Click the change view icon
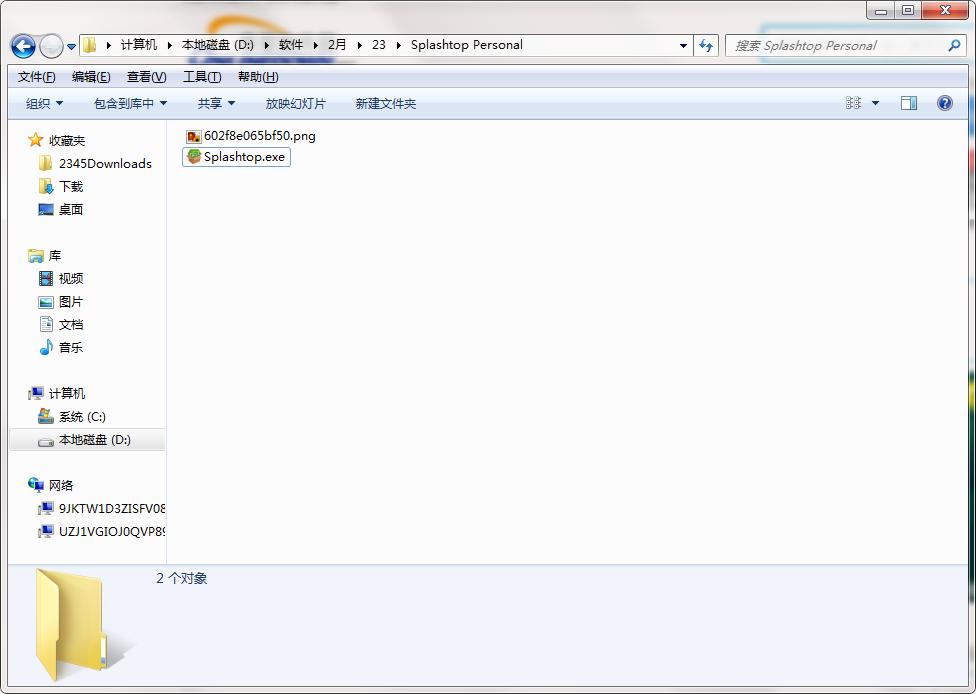This screenshot has width=976, height=694. point(853,103)
